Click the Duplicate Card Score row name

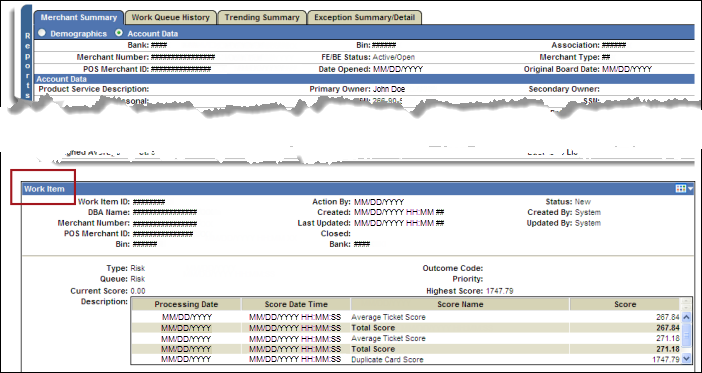pos(387,360)
